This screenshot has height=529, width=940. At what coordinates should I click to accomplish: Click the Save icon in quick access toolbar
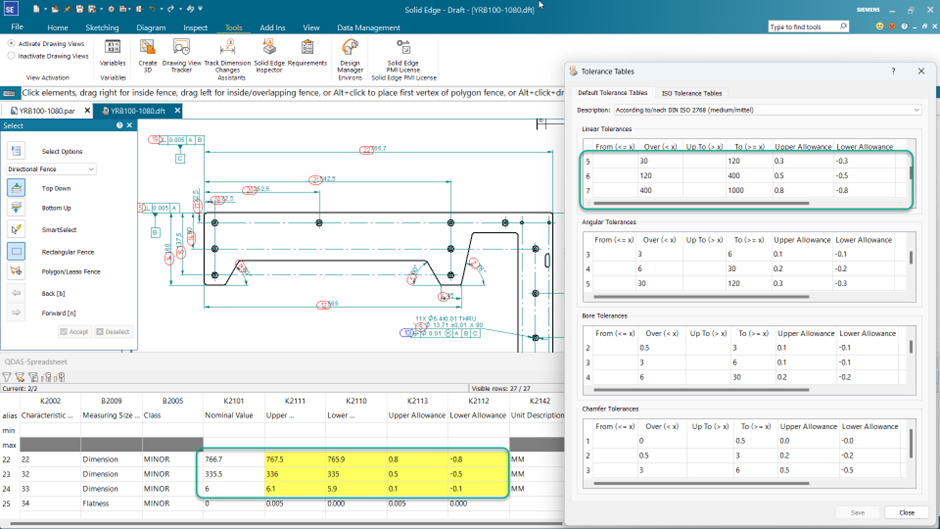[79, 9]
